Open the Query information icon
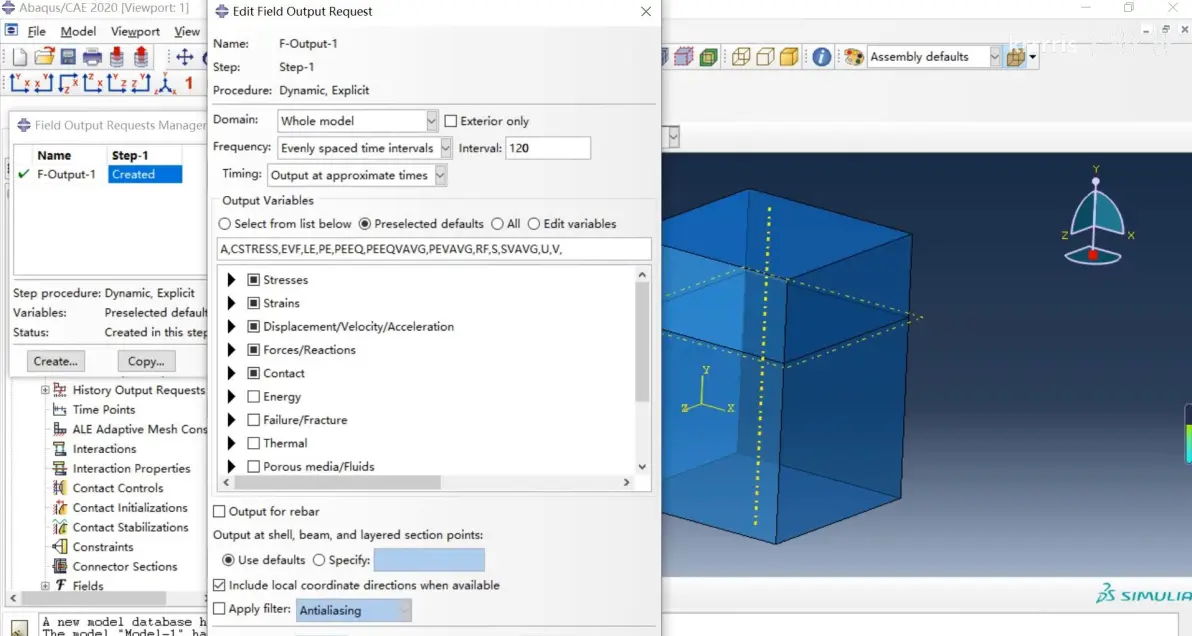 coord(822,57)
